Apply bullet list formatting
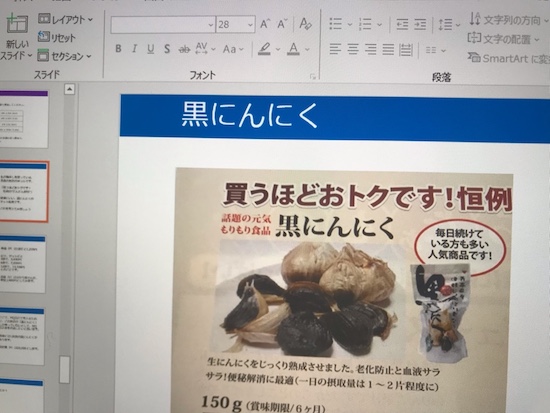The width and height of the screenshot is (550, 413). click(336, 24)
